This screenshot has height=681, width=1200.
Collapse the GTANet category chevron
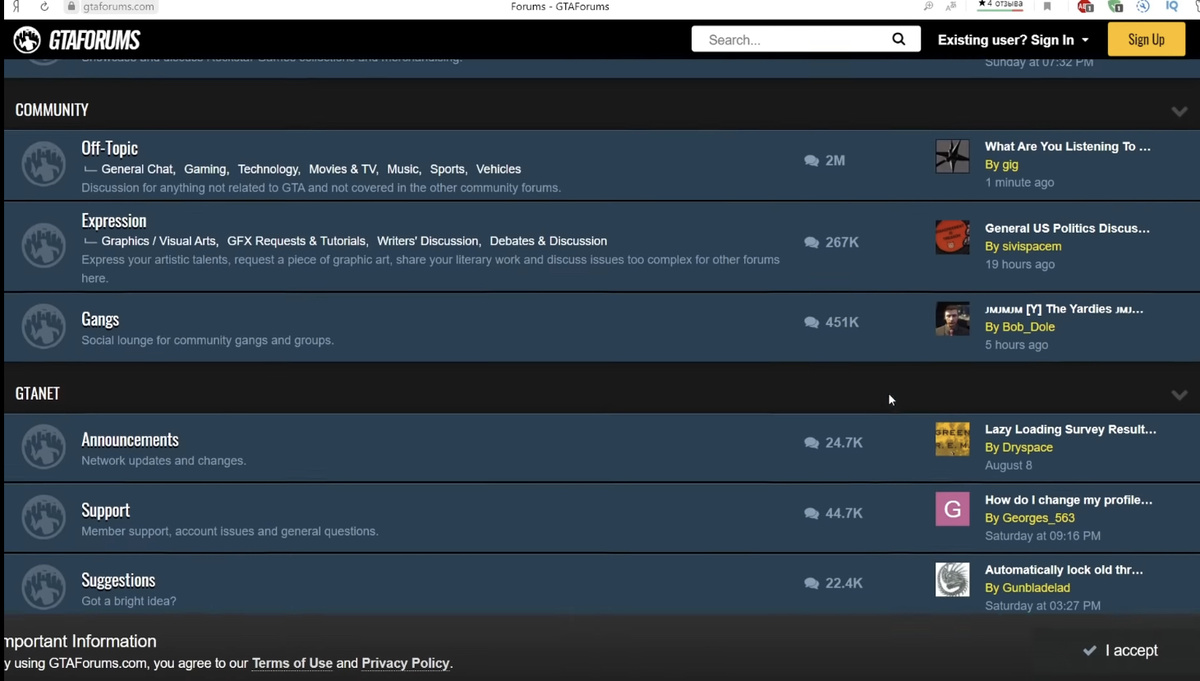pos(1179,395)
